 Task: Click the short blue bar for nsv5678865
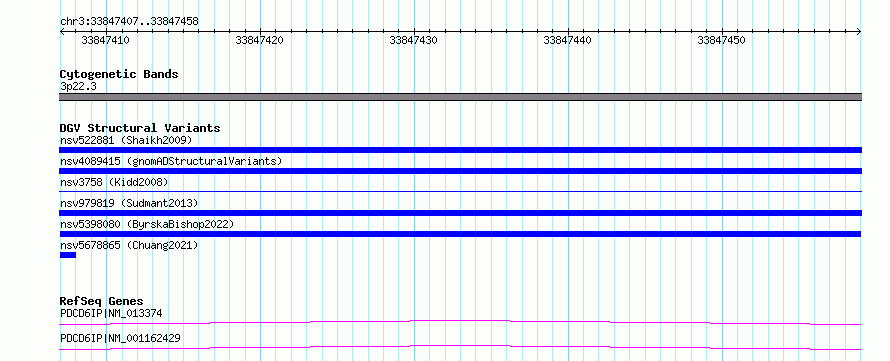68,255
